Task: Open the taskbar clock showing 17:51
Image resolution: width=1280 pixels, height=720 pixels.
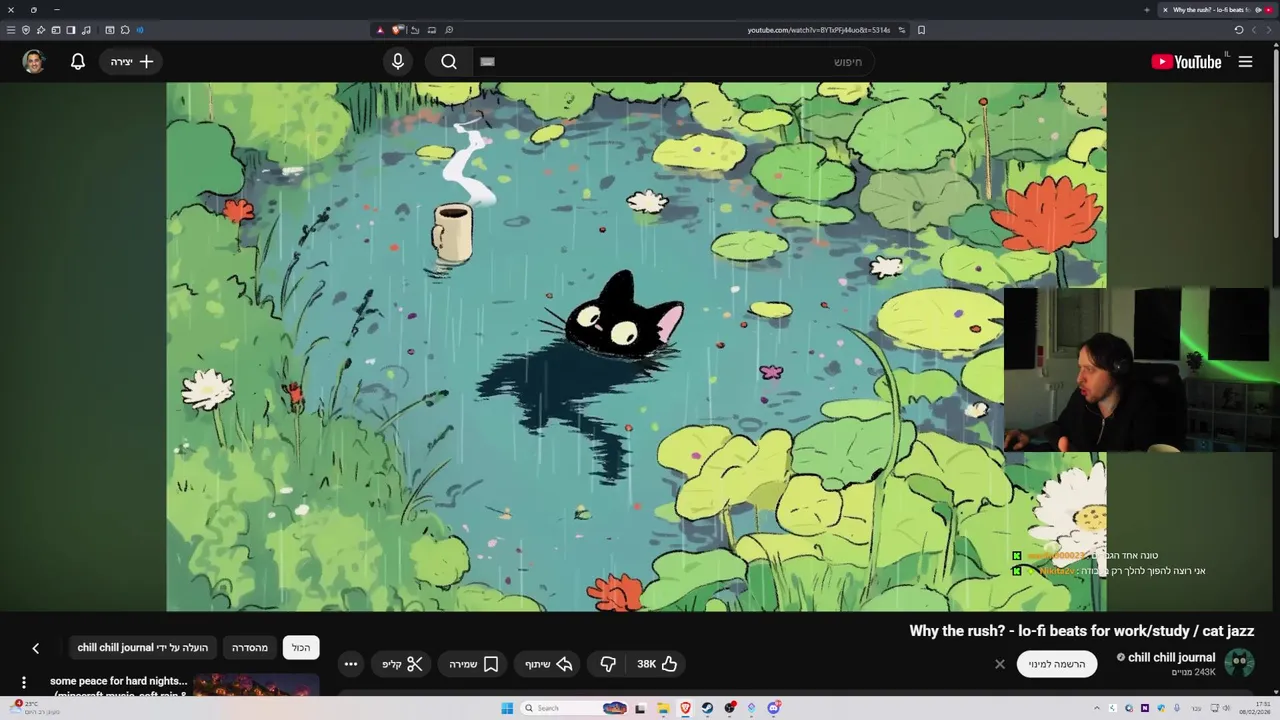Action: coord(1256,708)
